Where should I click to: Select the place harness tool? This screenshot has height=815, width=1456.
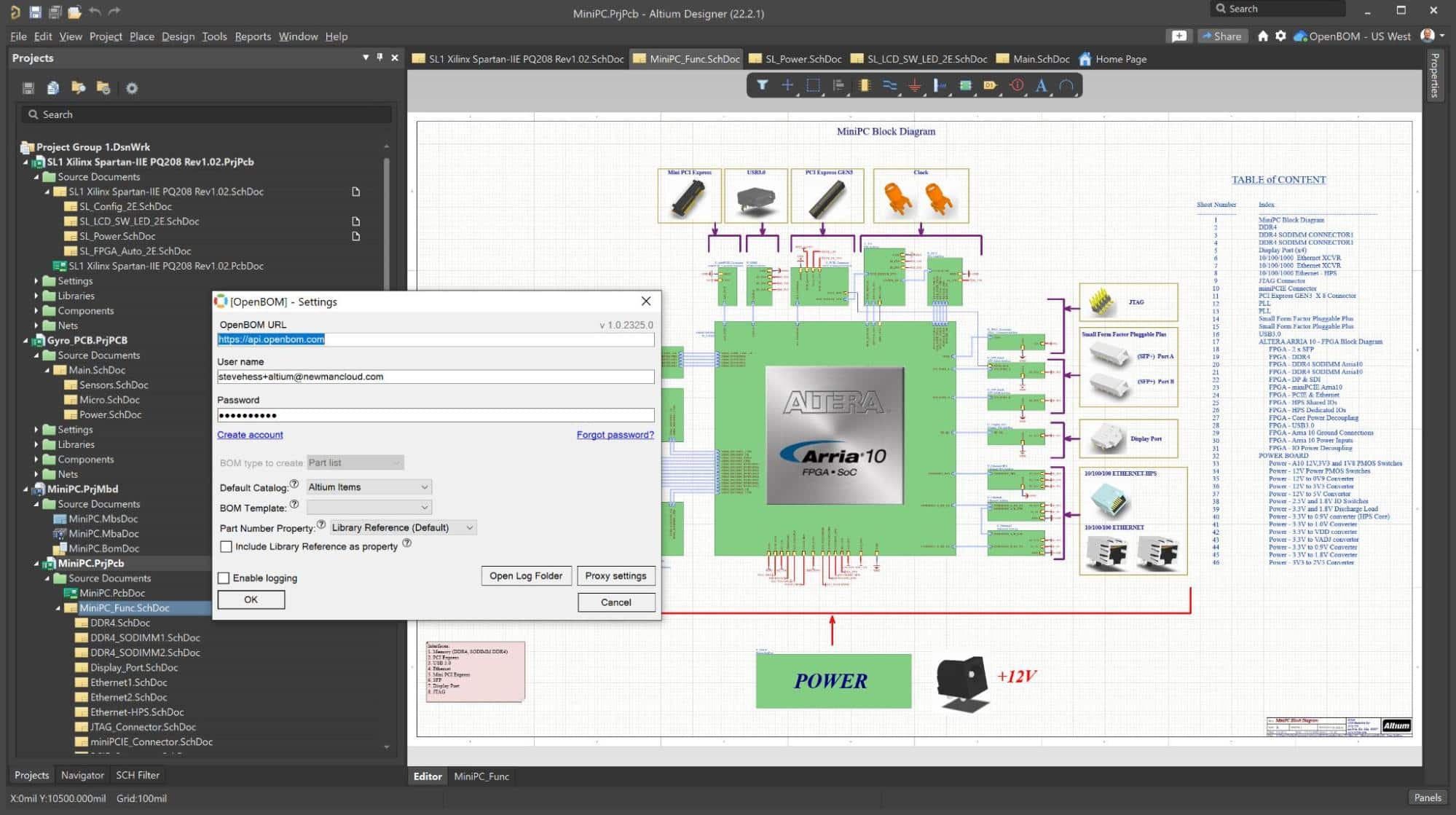point(940,85)
